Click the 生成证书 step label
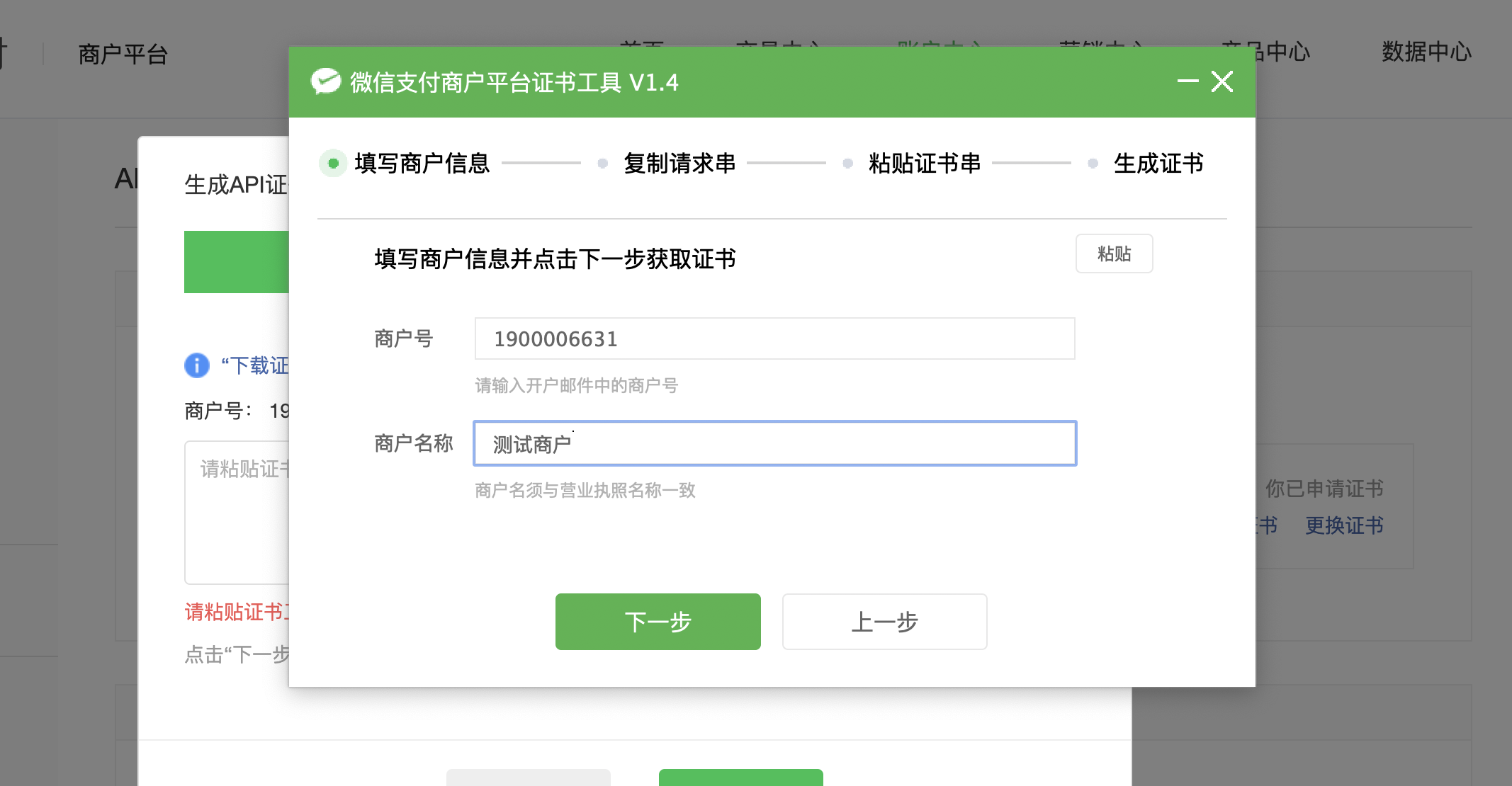Viewport: 1512px width, 786px height. click(1158, 164)
